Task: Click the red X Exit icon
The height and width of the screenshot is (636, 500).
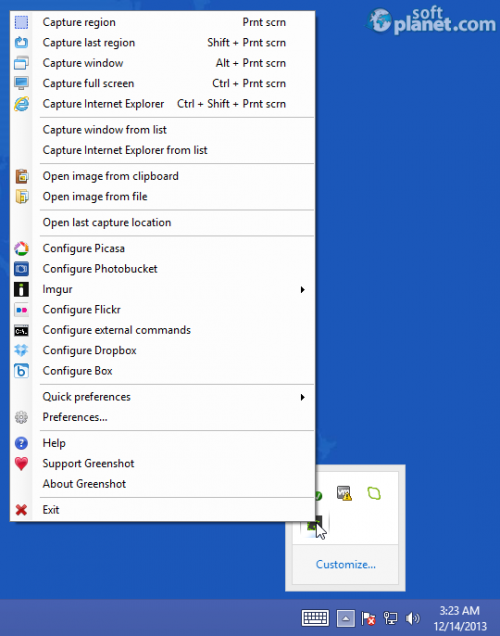Action: [x=21, y=509]
